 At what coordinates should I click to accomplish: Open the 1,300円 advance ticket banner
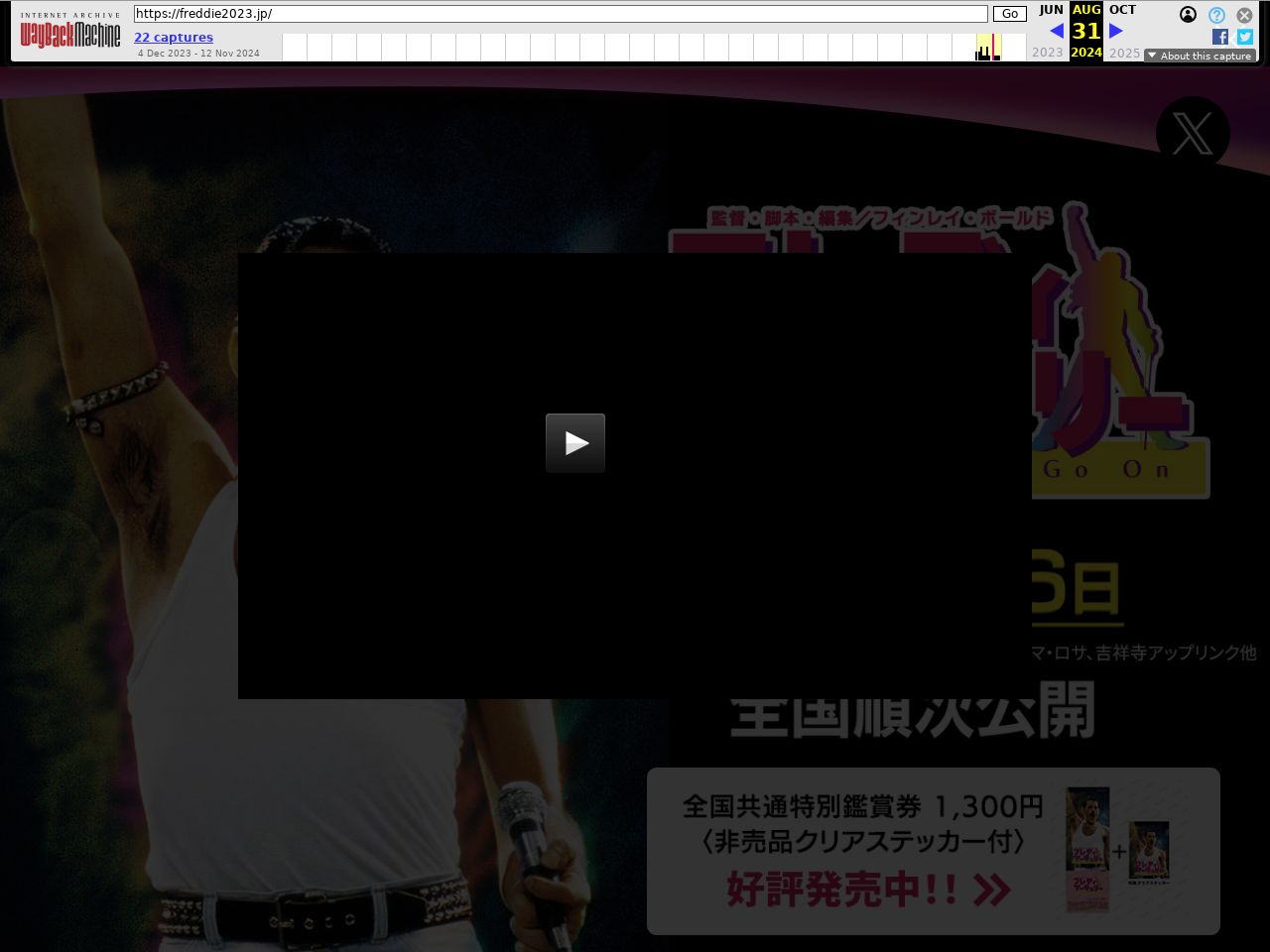click(934, 851)
